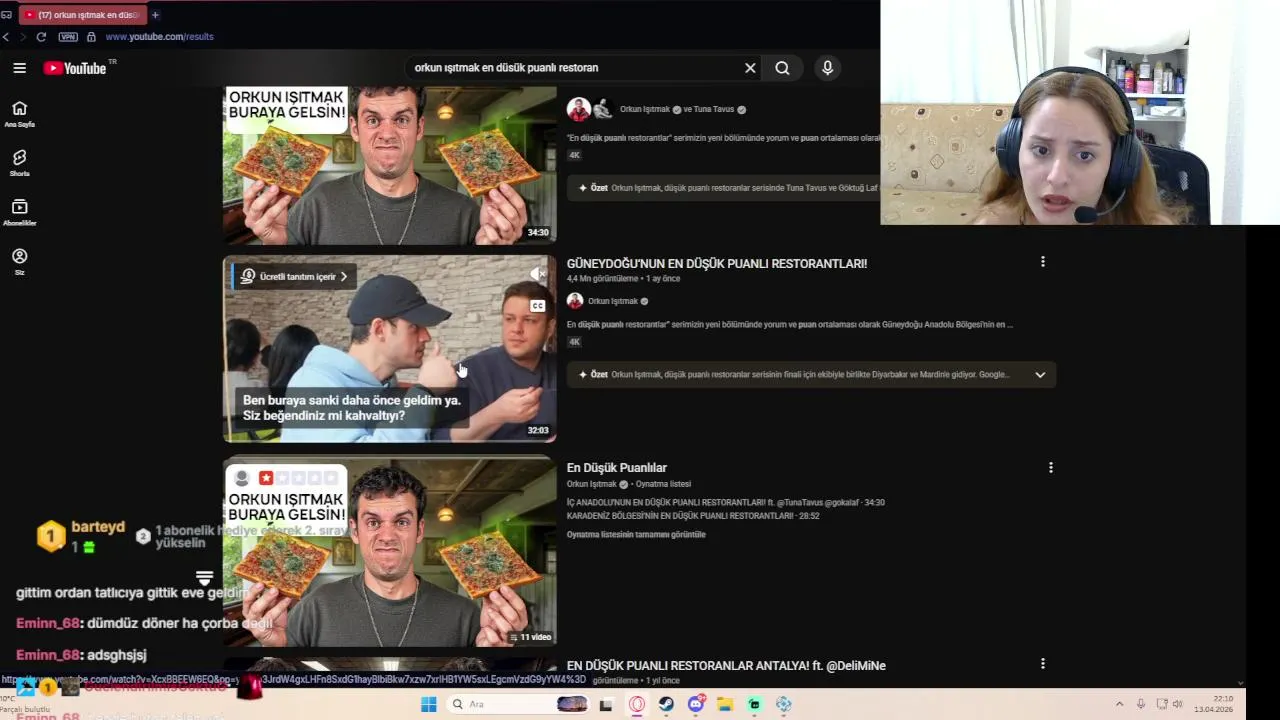This screenshot has height=720, width=1280.
Task: Open the top video thumbnail with the 34:30 duration
Action: pyautogui.click(x=389, y=165)
